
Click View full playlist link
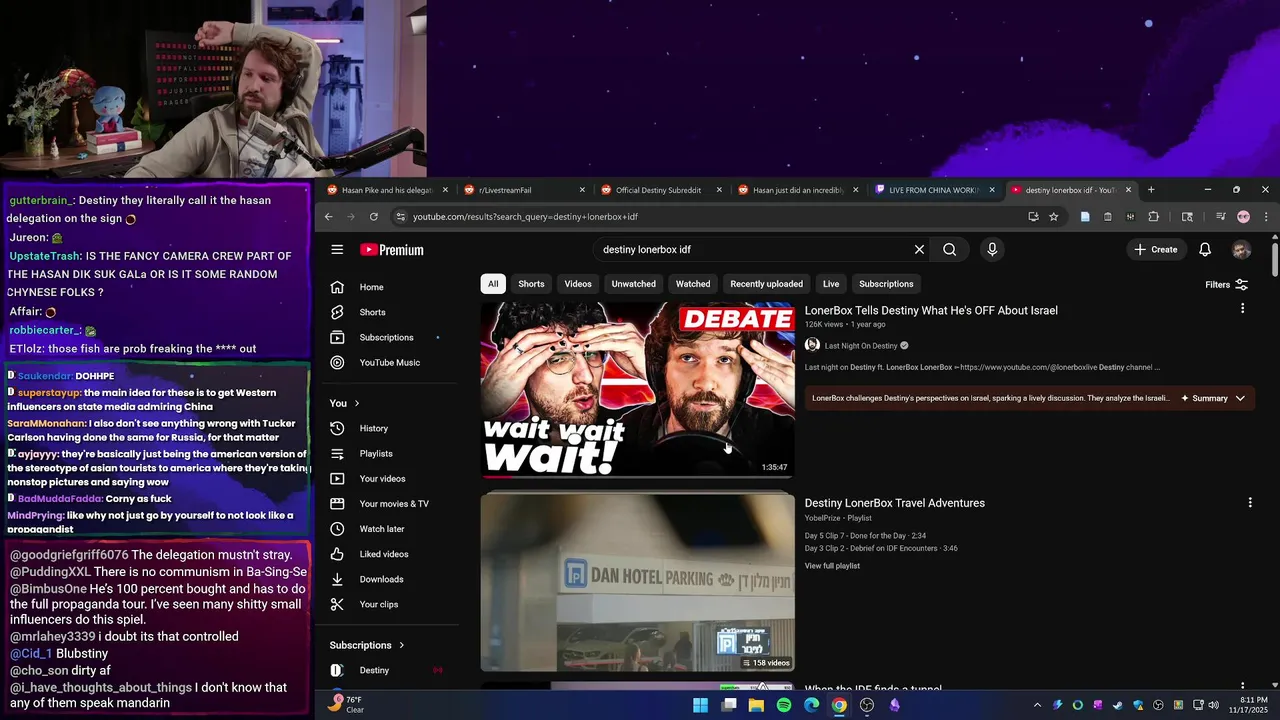832,566
